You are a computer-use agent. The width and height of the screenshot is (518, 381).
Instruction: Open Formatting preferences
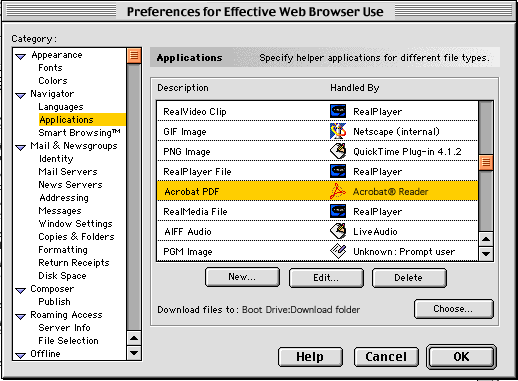pyautogui.click(x=63, y=250)
